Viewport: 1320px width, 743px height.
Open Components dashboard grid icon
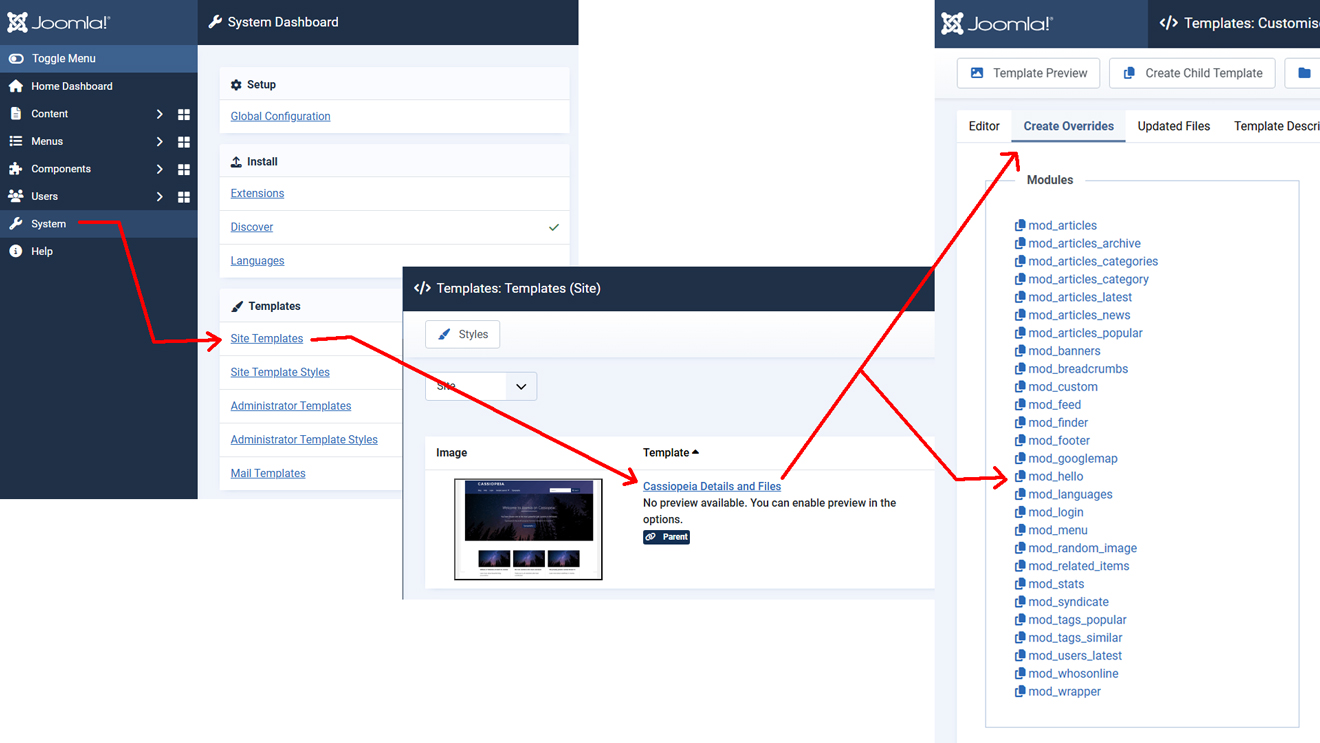coord(183,170)
